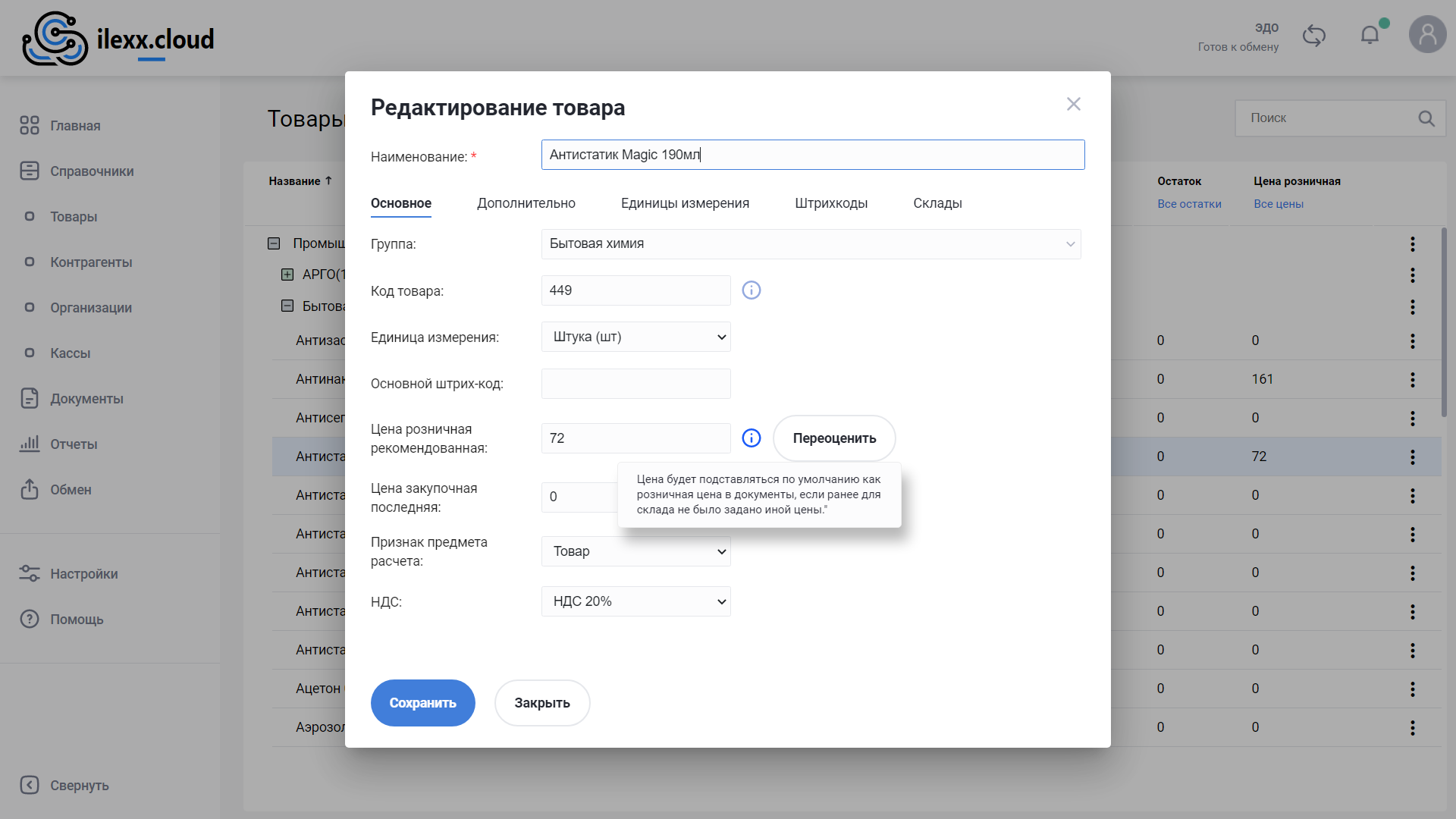Click info icon beside retail price field
1456x819 pixels.
tap(751, 438)
